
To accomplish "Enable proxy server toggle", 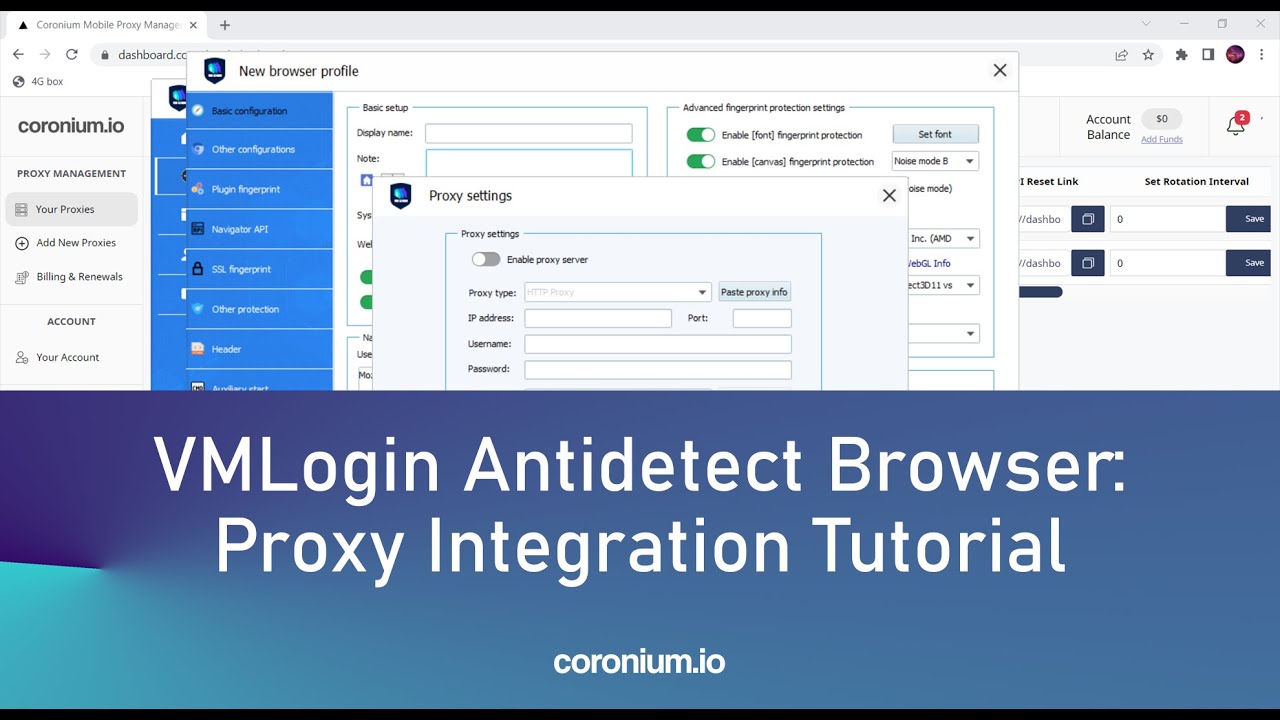I will (x=486, y=259).
